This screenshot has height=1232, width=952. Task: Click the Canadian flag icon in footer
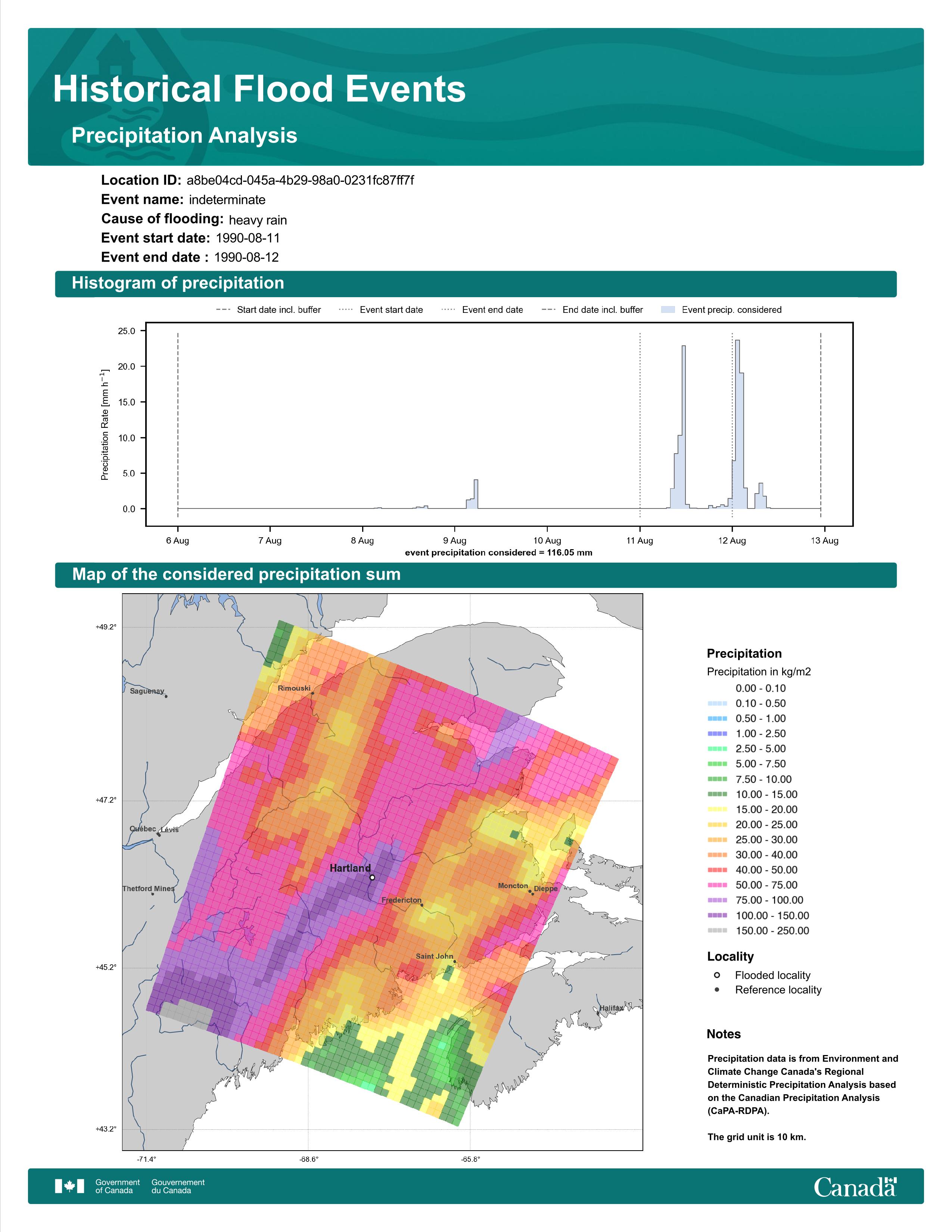69,1186
